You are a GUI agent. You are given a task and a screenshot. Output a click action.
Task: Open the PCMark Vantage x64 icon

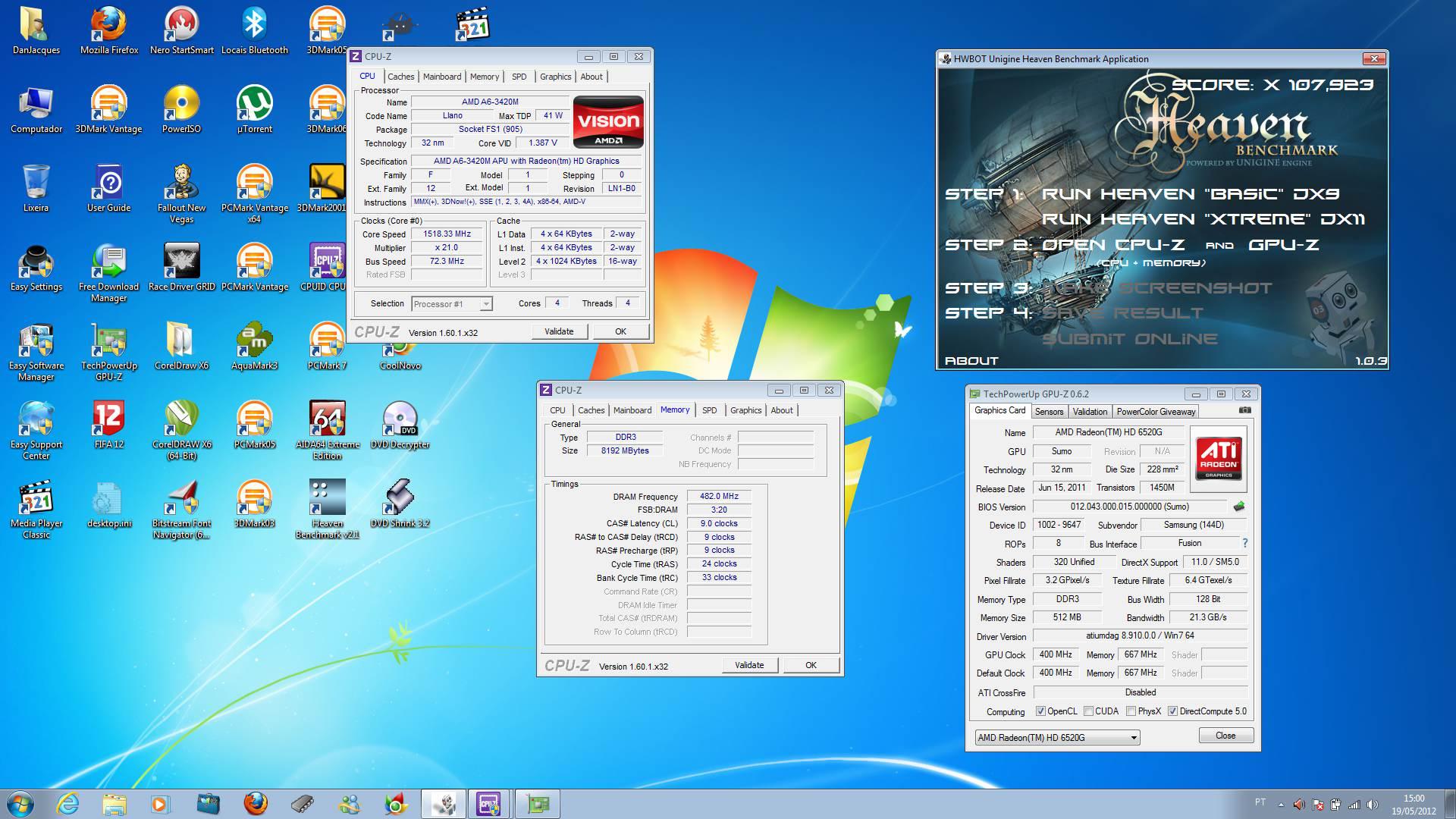click(255, 193)
